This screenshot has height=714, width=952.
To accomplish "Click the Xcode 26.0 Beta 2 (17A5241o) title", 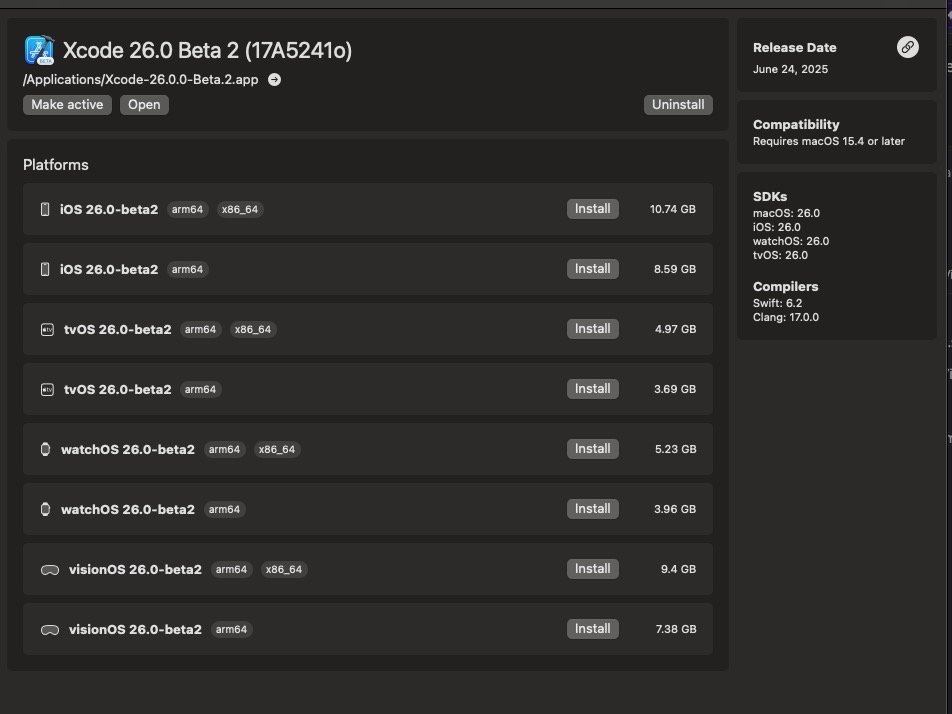I will (x=208, y=50).
